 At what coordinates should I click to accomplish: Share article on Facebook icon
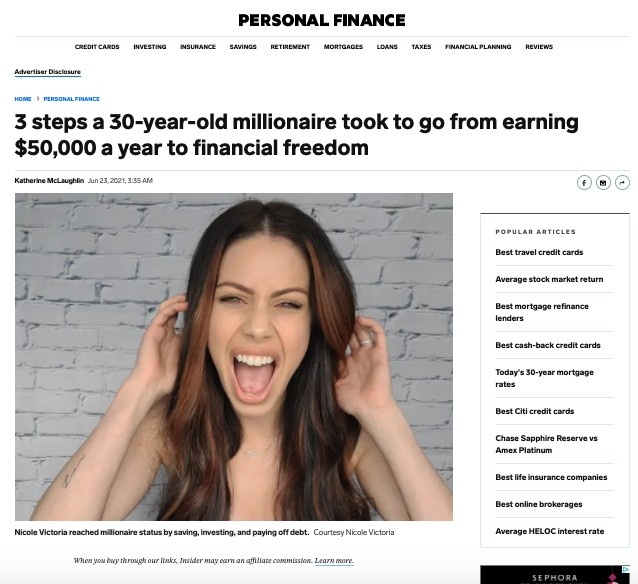point(584,183)
